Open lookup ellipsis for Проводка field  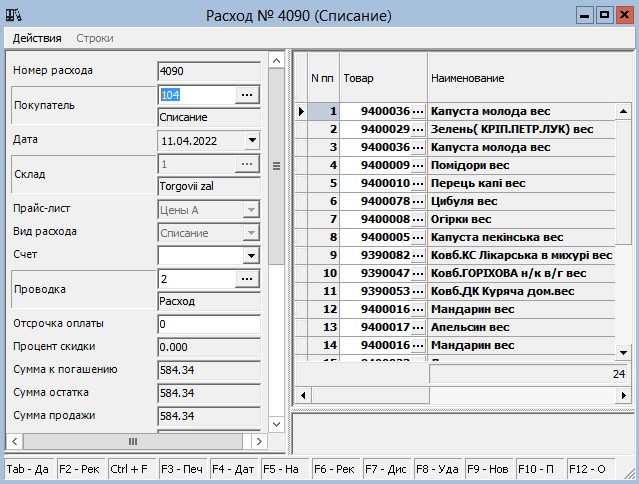coord(247,279)
